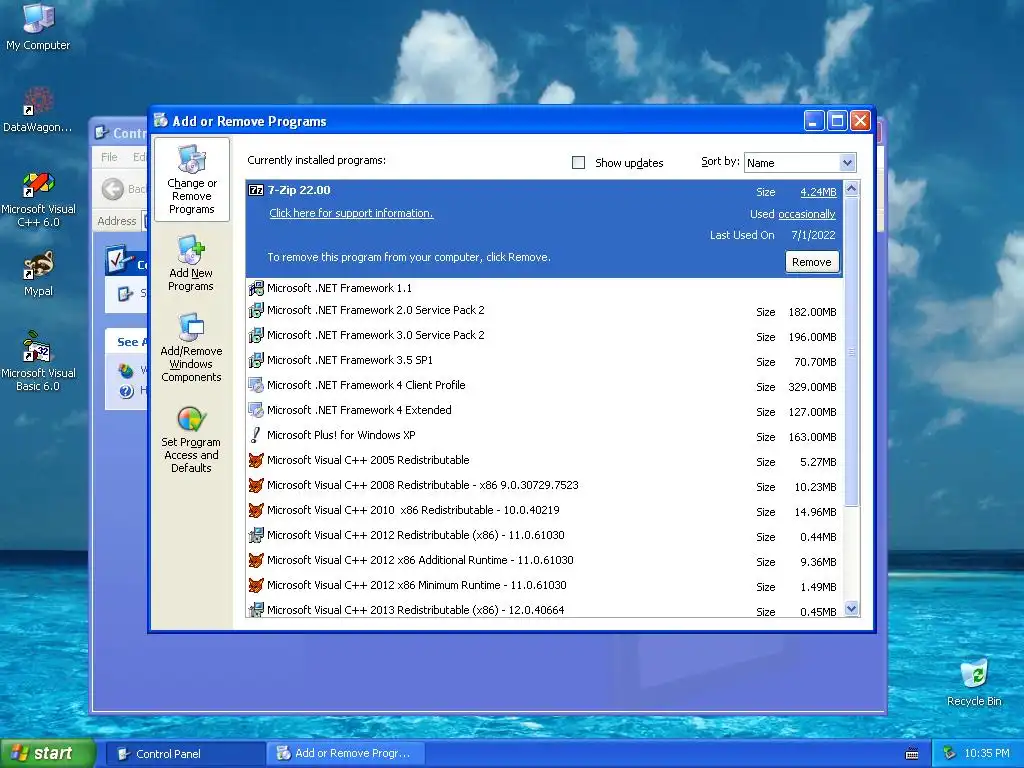Select the Add New Programs icon

pyautogui.click(x=191, y=250)
